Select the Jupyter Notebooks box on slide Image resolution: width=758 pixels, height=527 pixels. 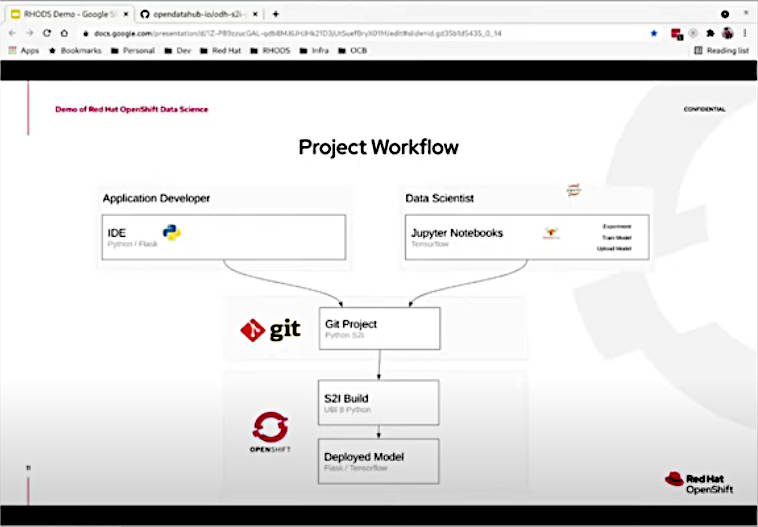click(x=527, y=237)
